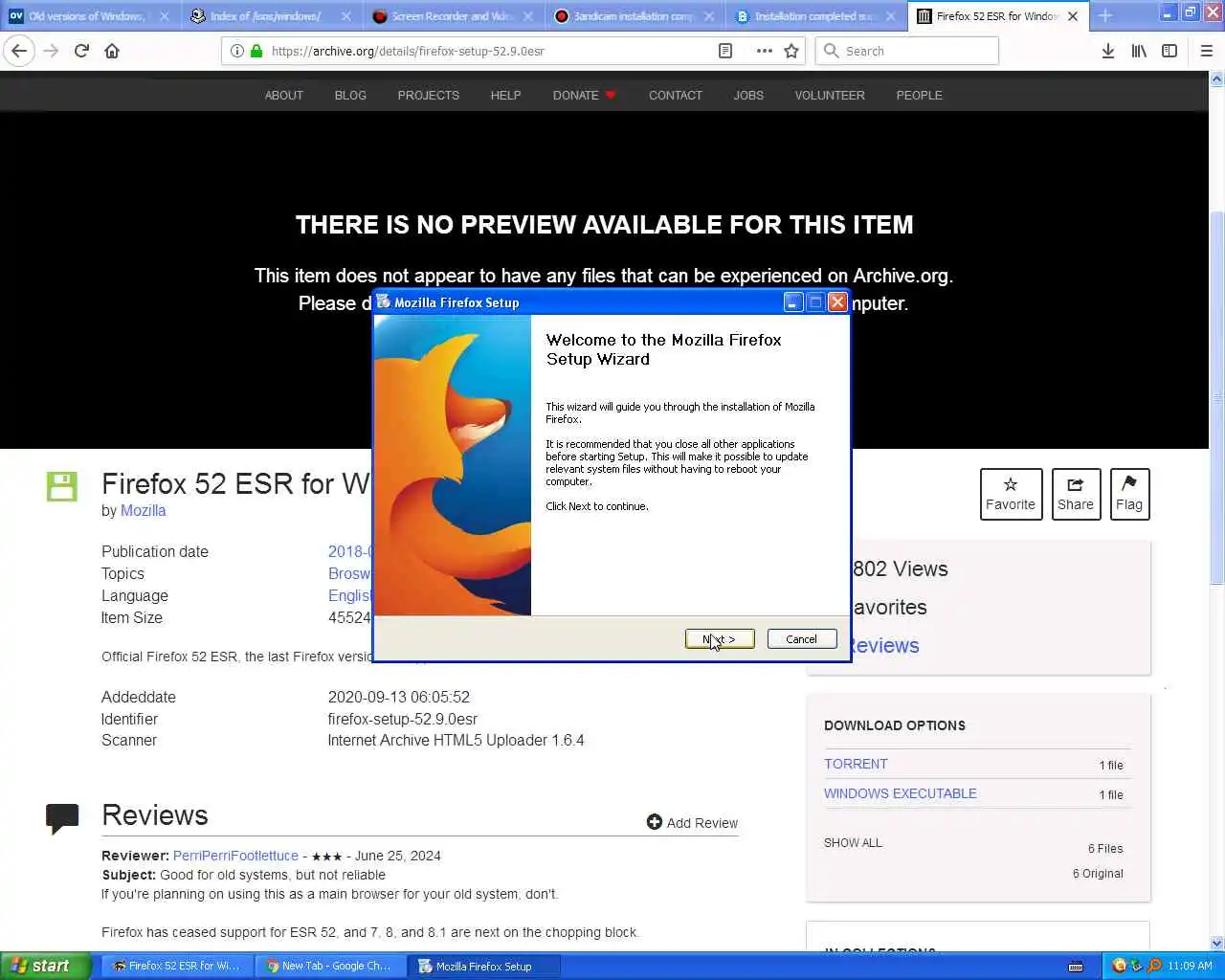Image resolution: width=1225 pixels, height=980 pixels.
Task: Click SHOW ALL download files
Action: (853, 843)
